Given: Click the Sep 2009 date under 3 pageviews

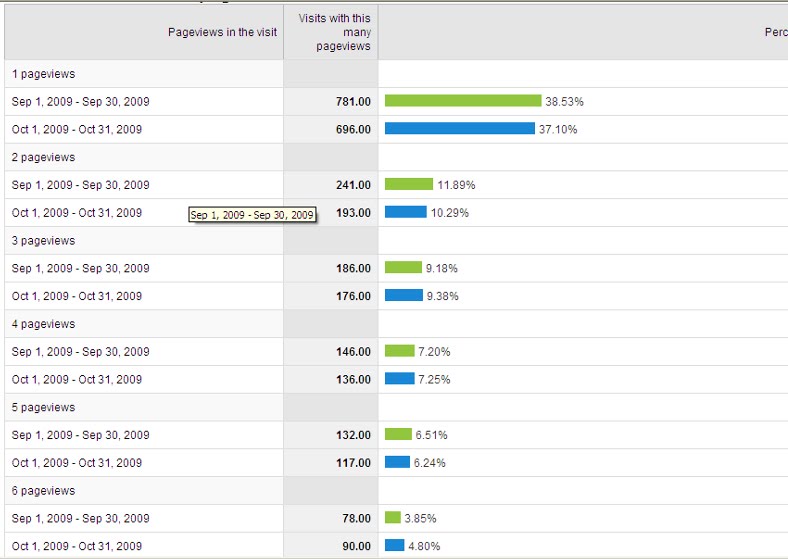Looking at the screenshot, I should tap(80, 268).
